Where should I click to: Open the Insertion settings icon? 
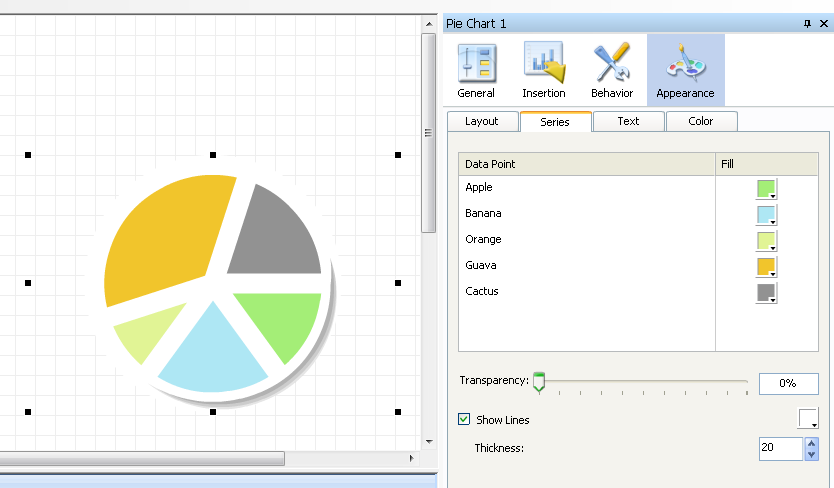[x=543, y=70]
